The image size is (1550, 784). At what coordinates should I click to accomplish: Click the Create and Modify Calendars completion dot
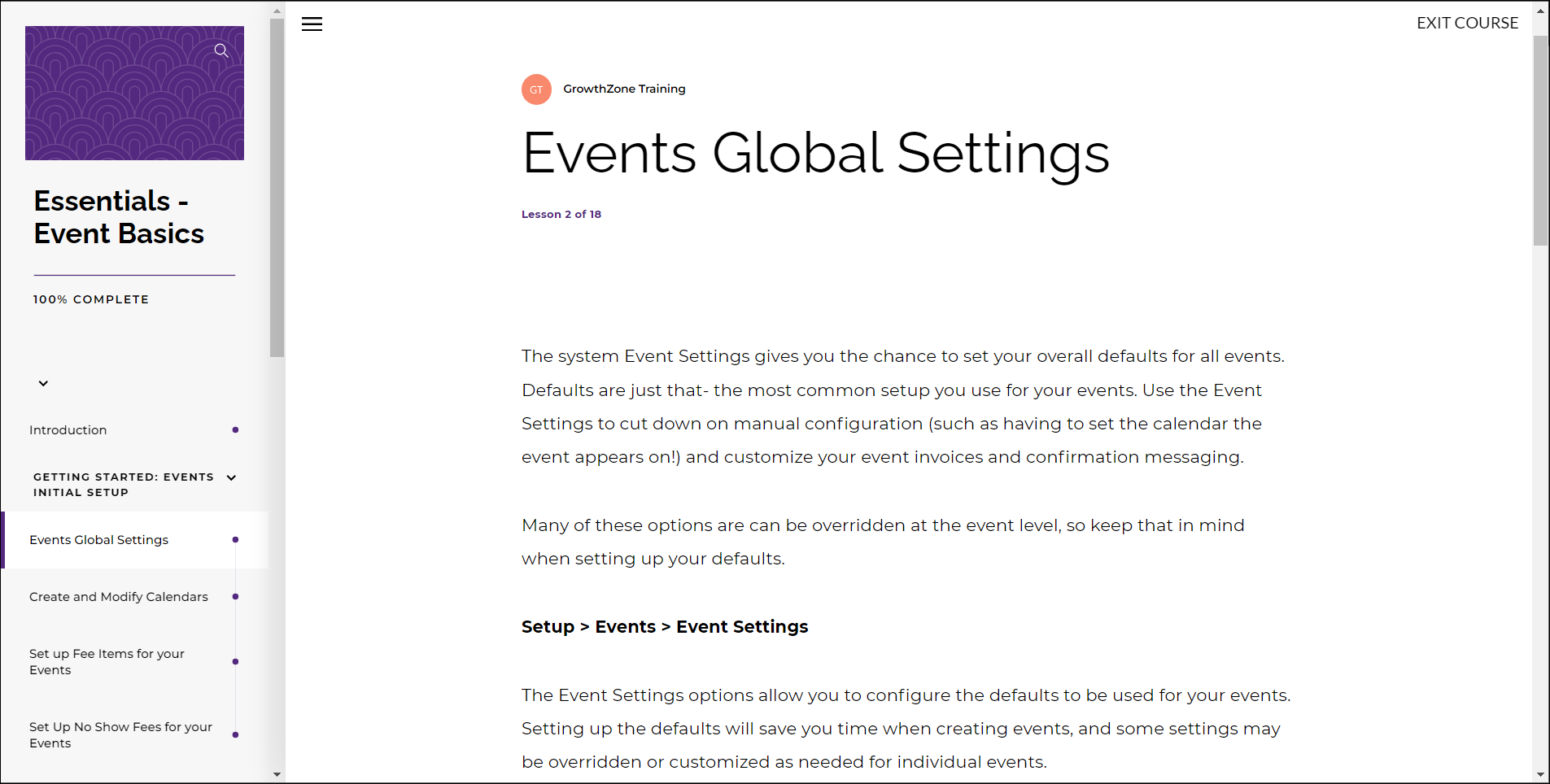tap(235, 597)
